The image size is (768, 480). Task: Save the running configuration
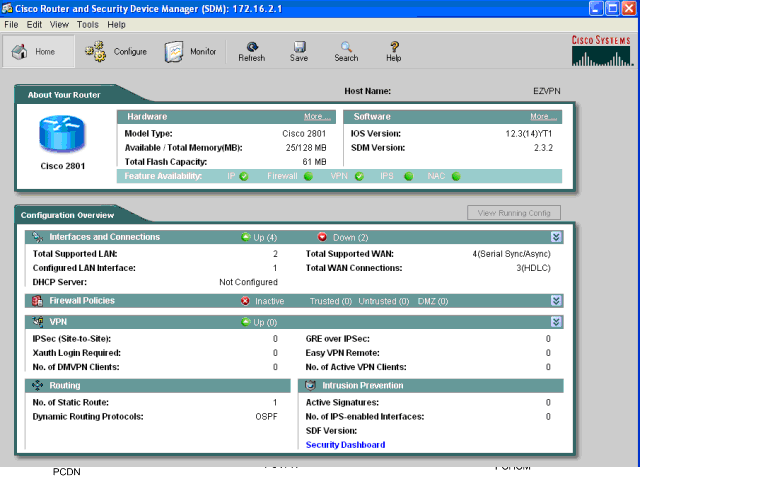point(299,52)
